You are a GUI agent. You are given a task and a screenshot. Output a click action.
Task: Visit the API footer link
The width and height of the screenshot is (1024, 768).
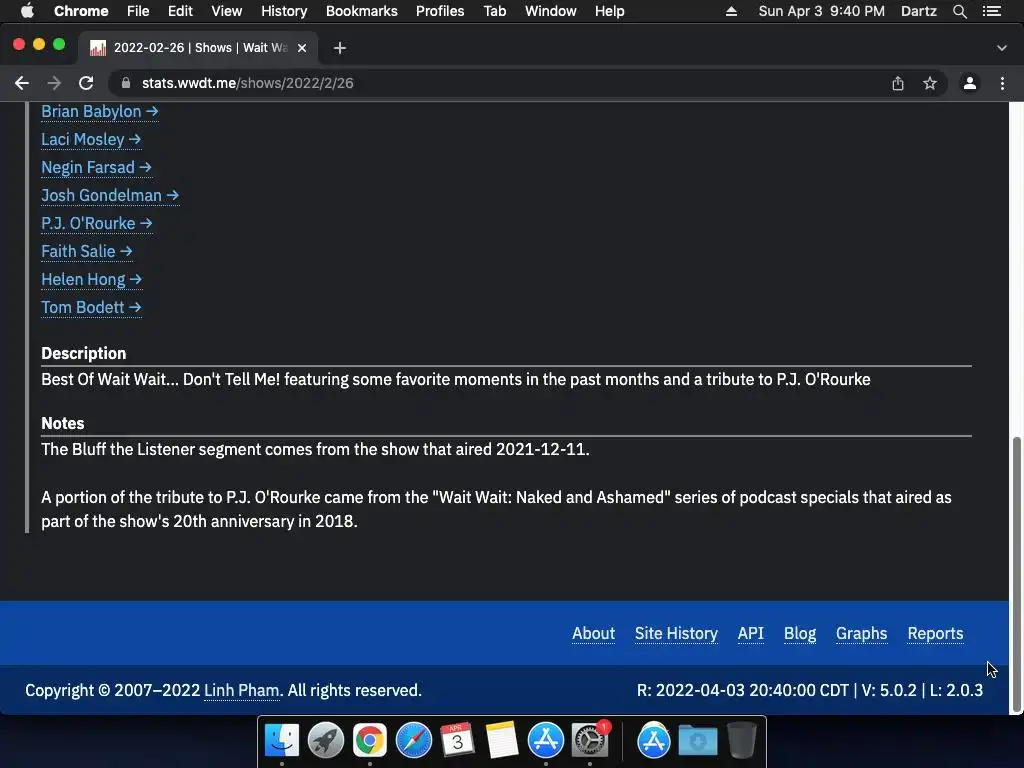pos(751,633)
